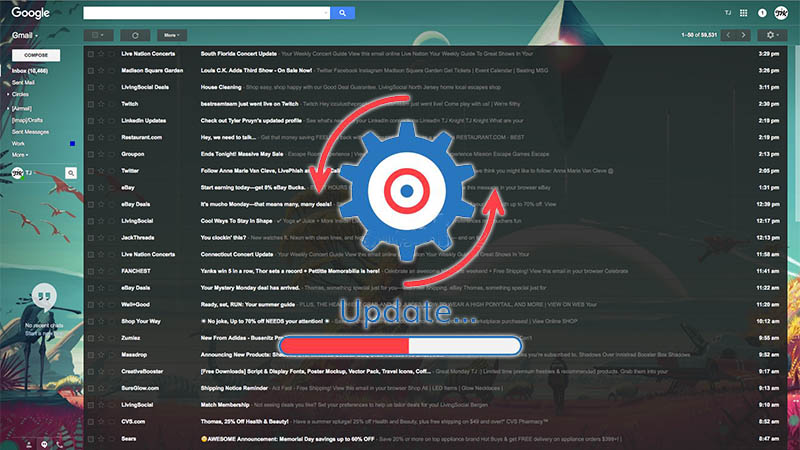
Task: Click the TJ profile name link at top
Action: pos(728,13)
